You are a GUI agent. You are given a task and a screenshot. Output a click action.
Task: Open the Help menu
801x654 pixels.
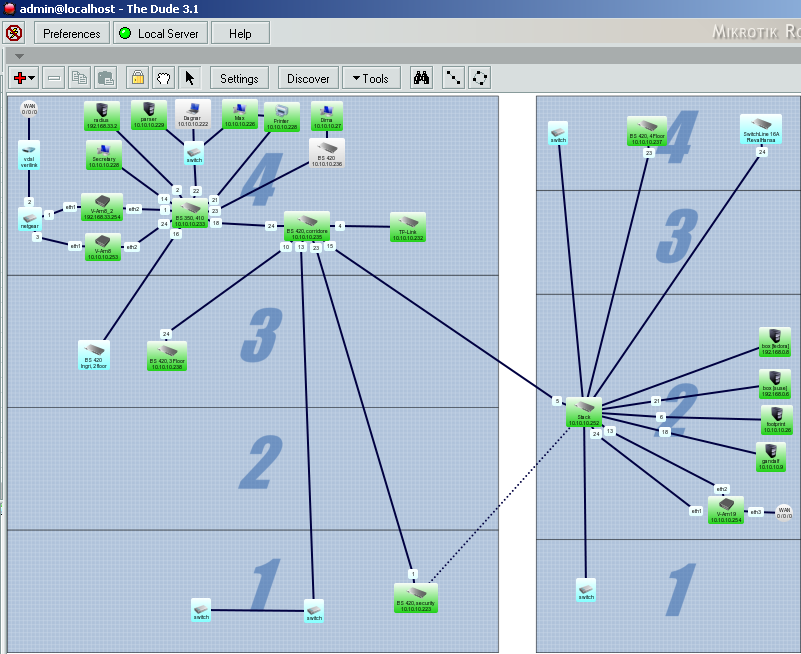[x=240, y=34]
